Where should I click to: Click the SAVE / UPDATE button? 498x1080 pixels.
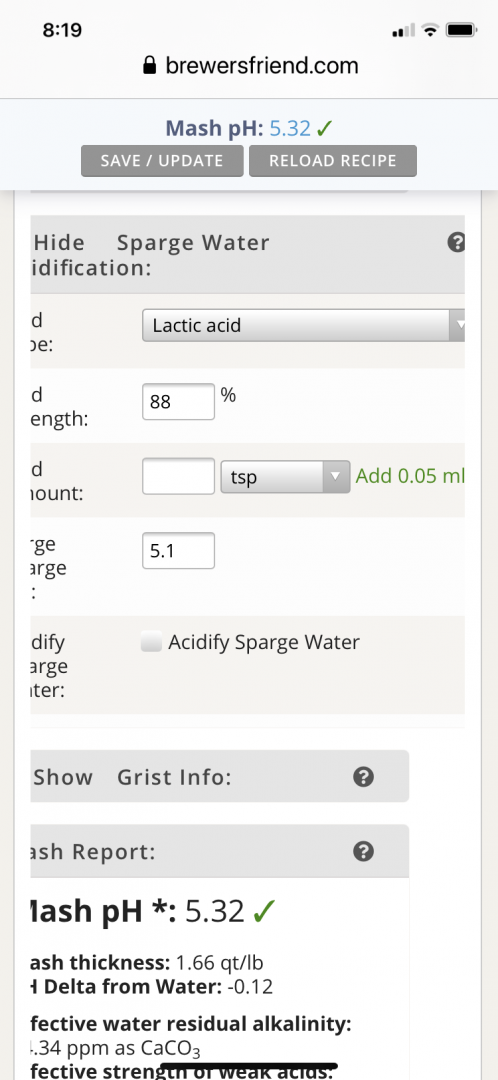click(x=162, y=160)
